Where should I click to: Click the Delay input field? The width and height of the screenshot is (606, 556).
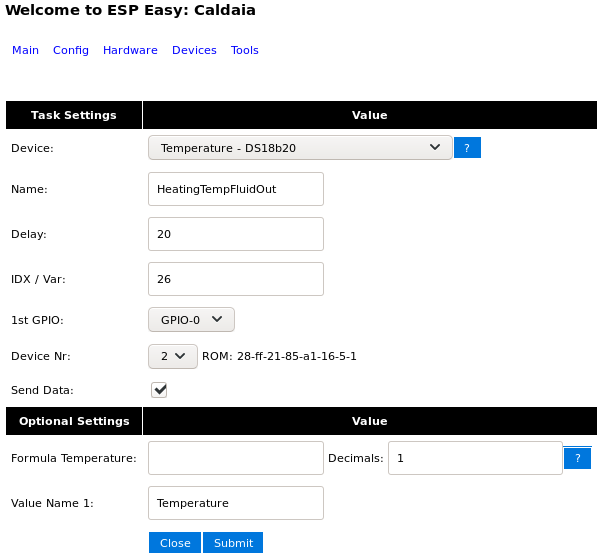236,234
